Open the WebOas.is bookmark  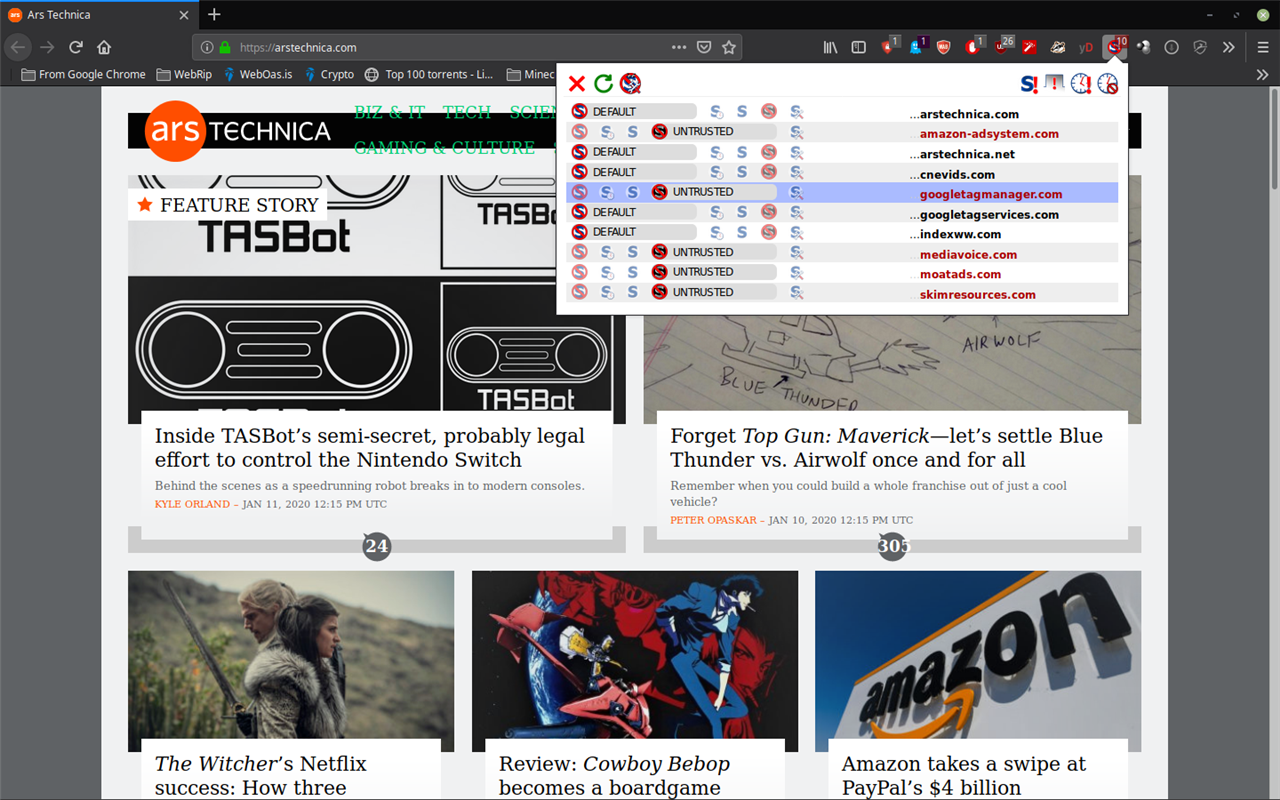tap(258, 74)
